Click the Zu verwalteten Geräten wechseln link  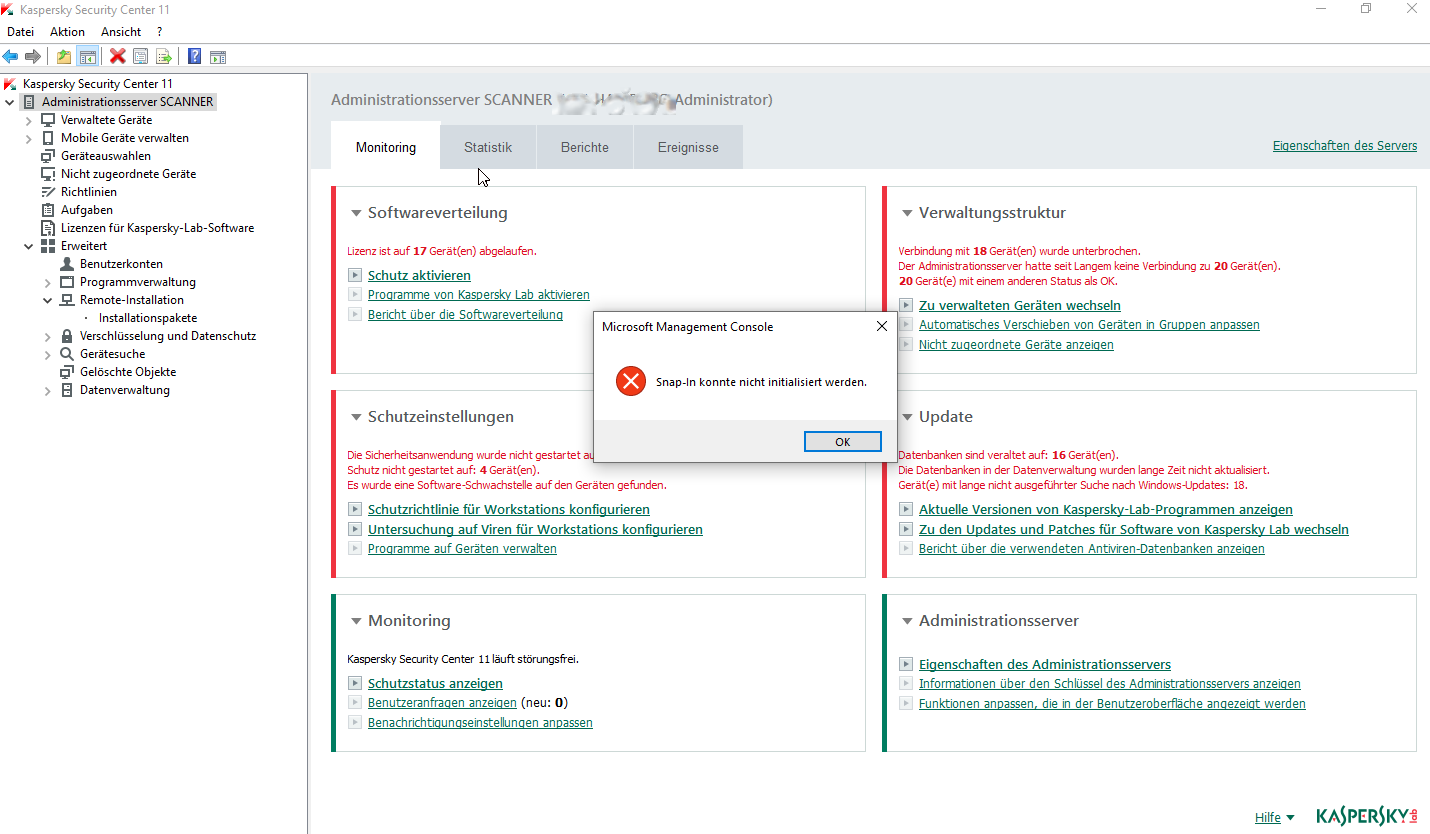[1020, 305]
